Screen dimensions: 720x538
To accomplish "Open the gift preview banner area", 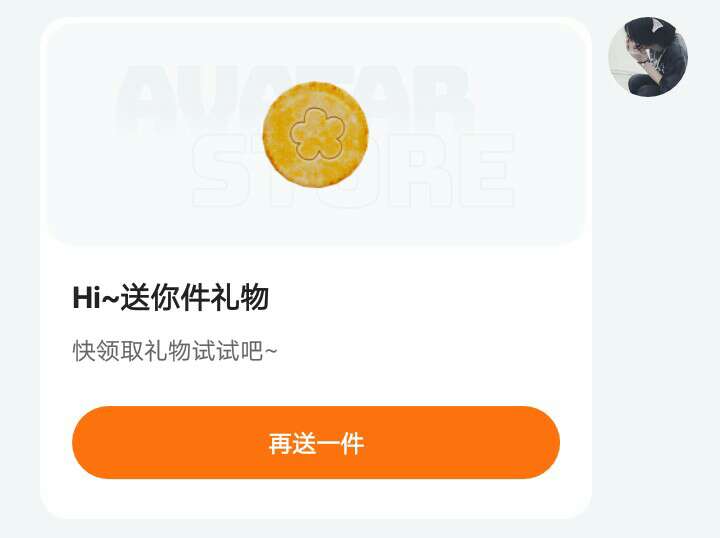I will point(316,134).
